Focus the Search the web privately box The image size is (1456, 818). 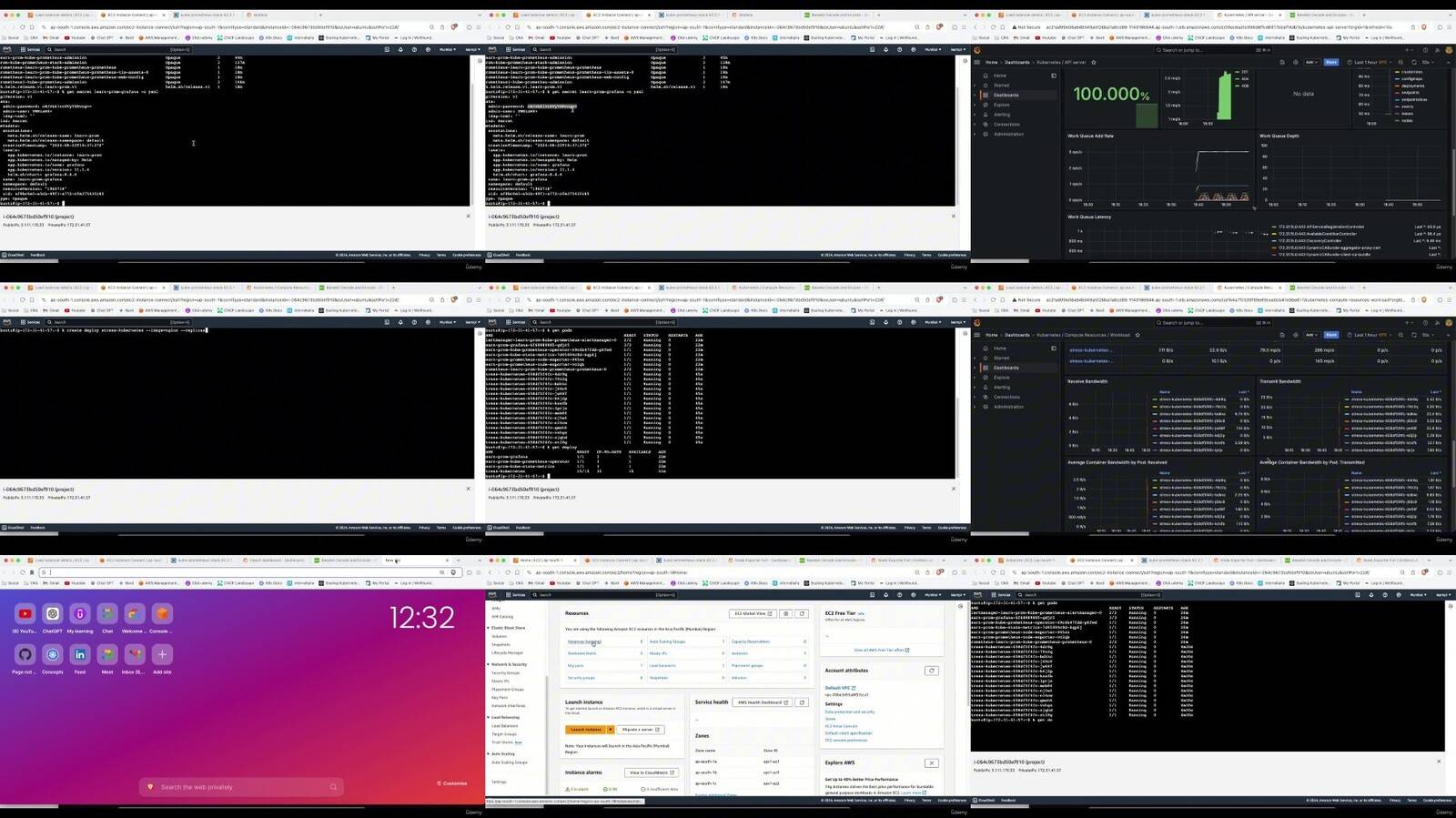point(243,786)
